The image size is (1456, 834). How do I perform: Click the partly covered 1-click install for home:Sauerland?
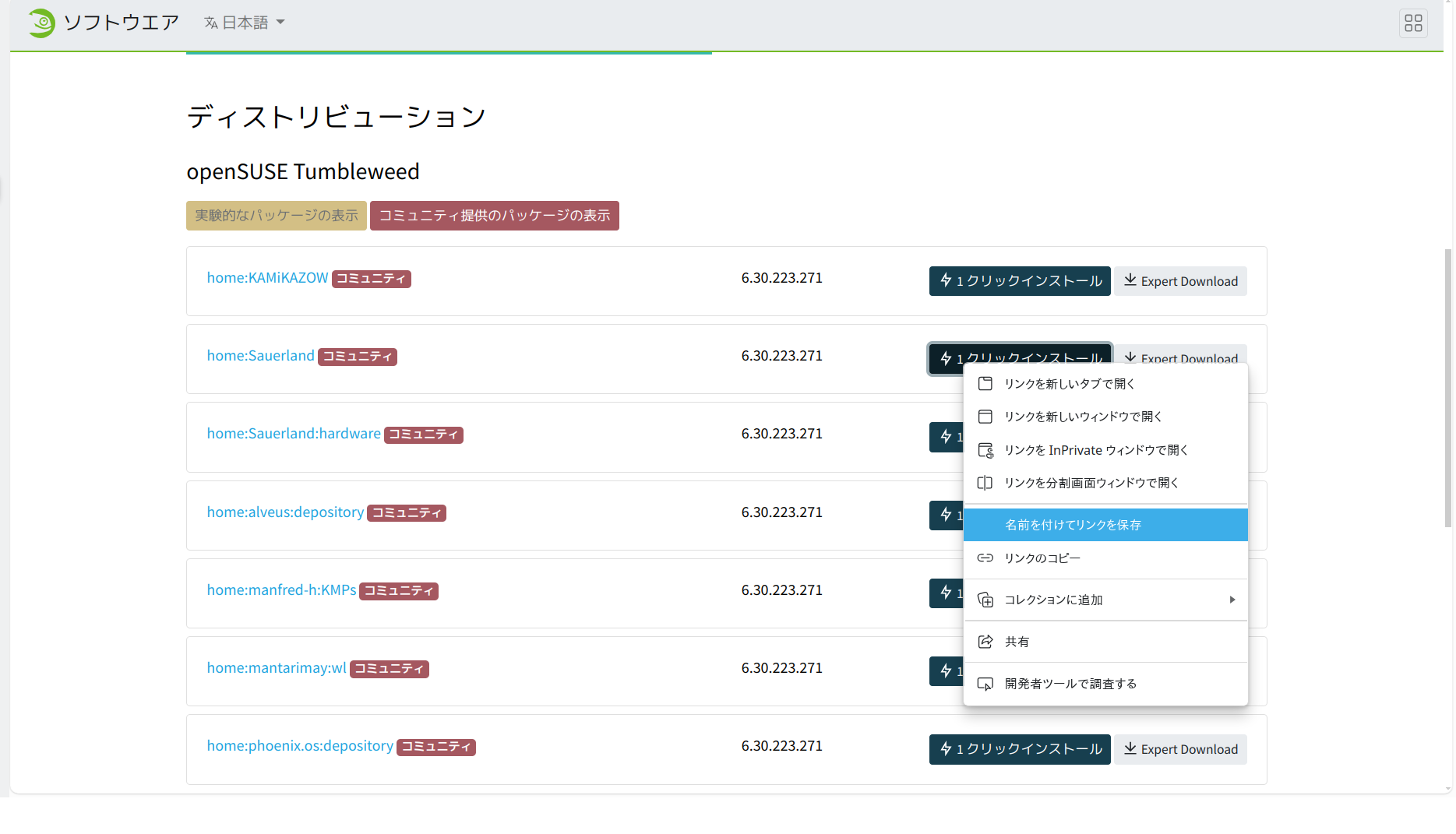pyautogui.click(x=1020, y=354)
